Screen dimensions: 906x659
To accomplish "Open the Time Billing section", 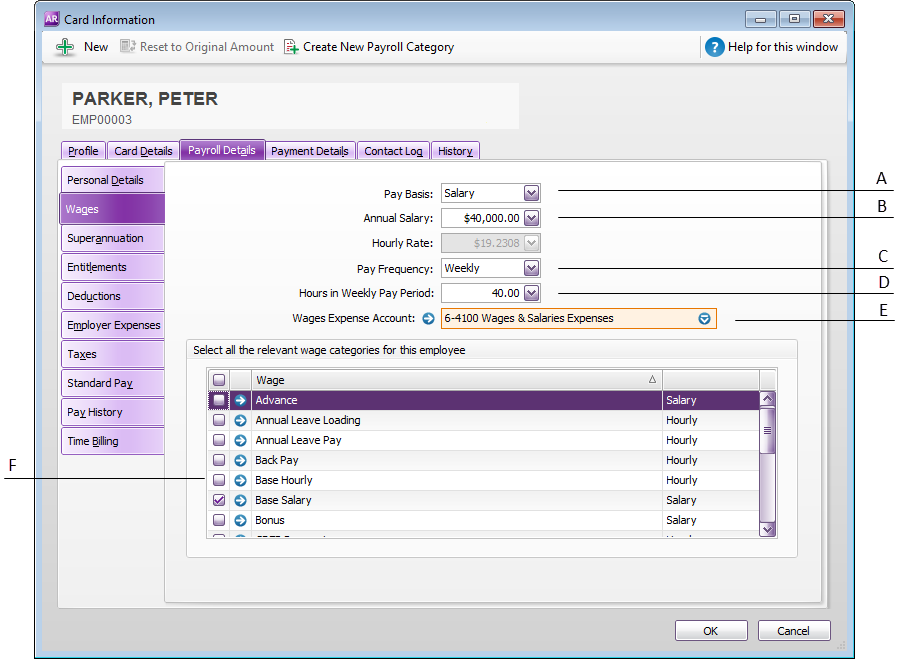I will (x=113, y=441).
